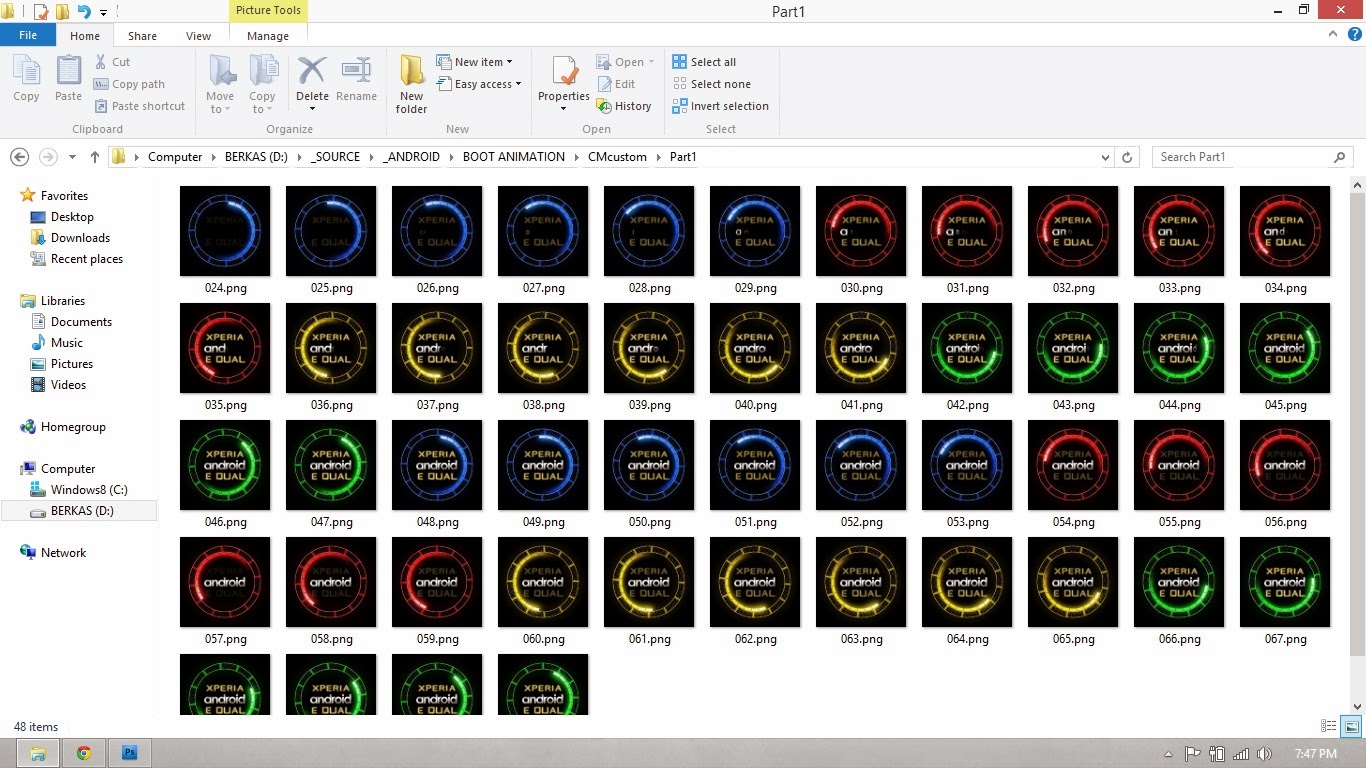The width and height of the screenshot is (1366, 768).
Task: Expand the Open command dropdown
Action: [650, 62]
